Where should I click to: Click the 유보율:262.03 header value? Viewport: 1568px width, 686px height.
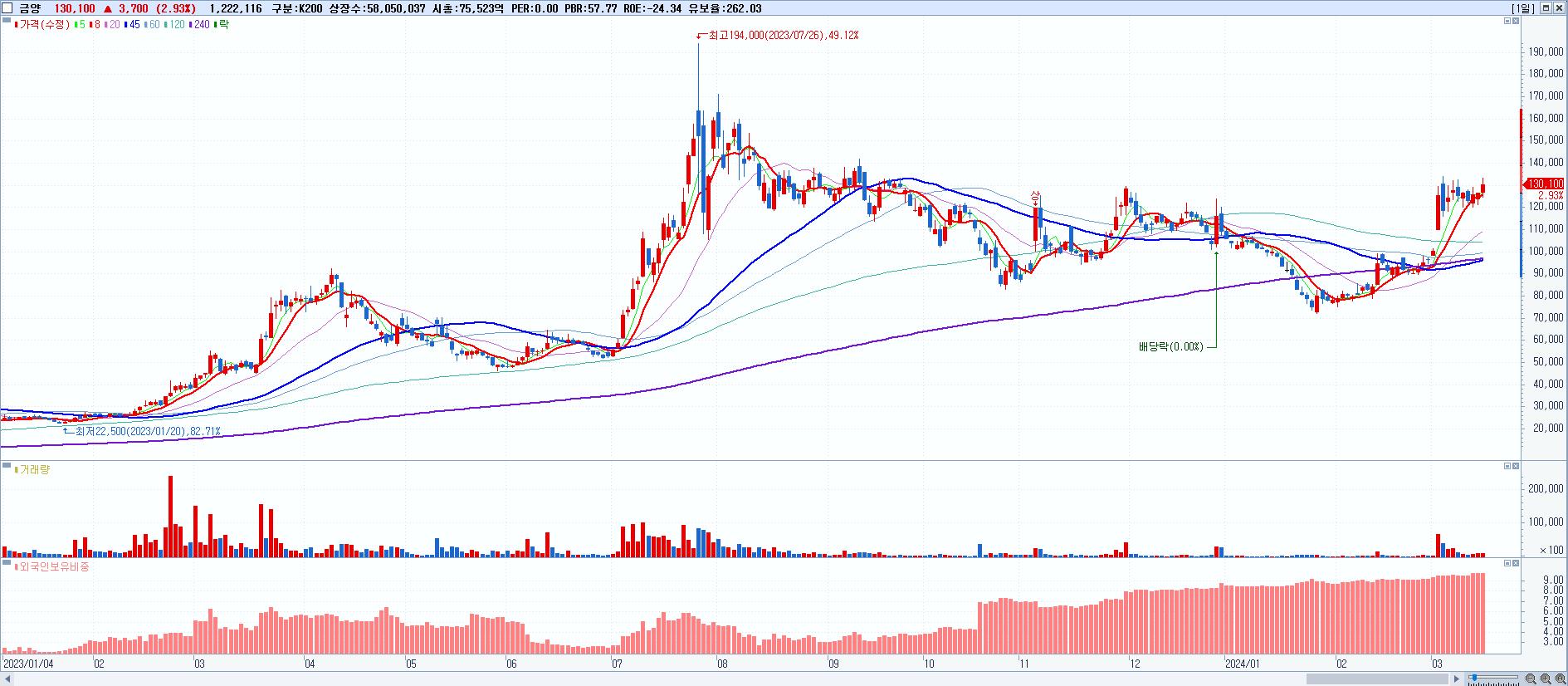click(x=725, y=8)
